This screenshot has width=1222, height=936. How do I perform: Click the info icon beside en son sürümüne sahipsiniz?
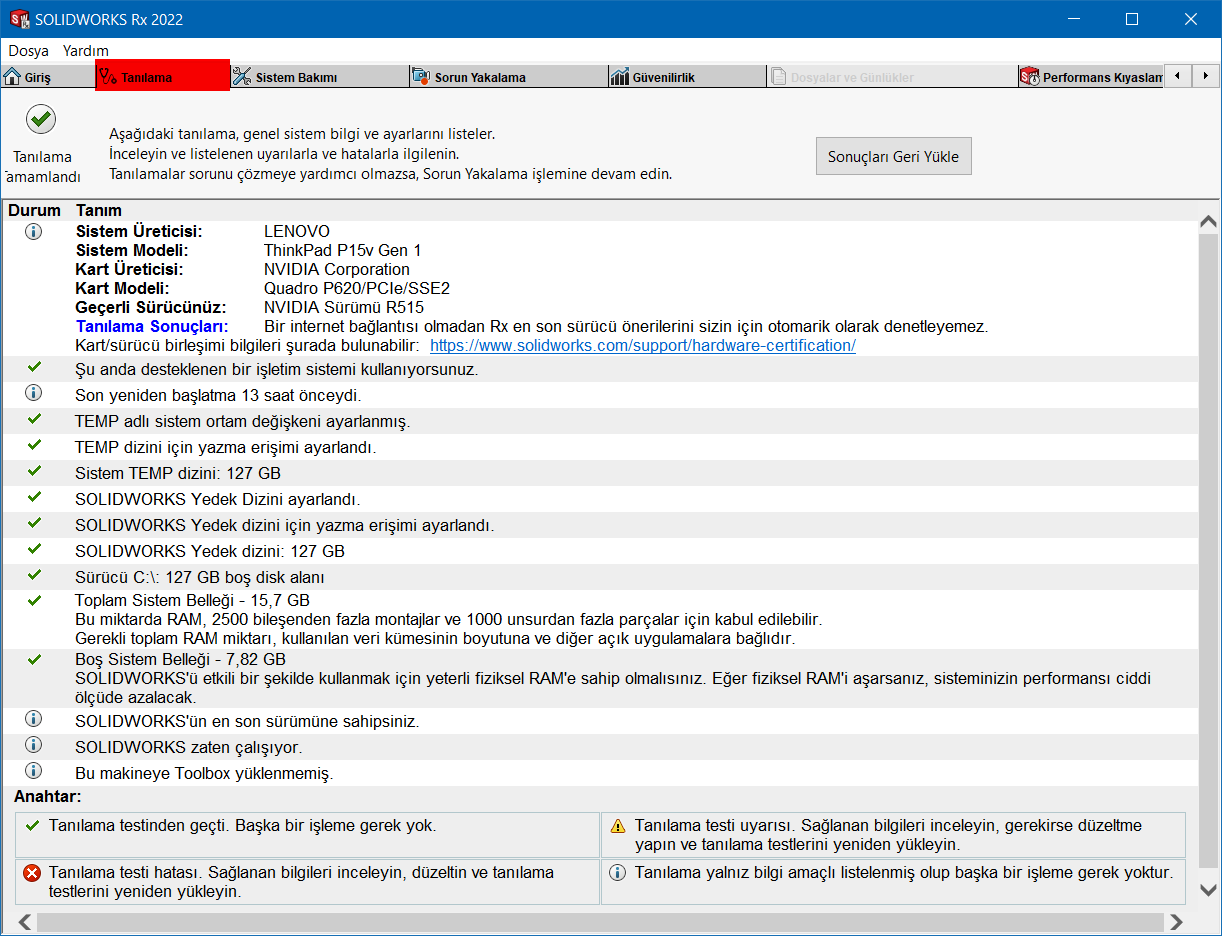pyautogui.click(x=33, y=719)
